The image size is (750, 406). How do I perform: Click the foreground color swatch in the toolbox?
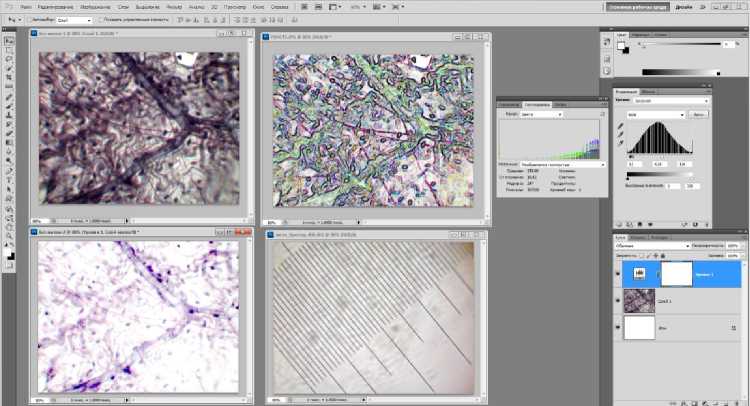[7, 253]
